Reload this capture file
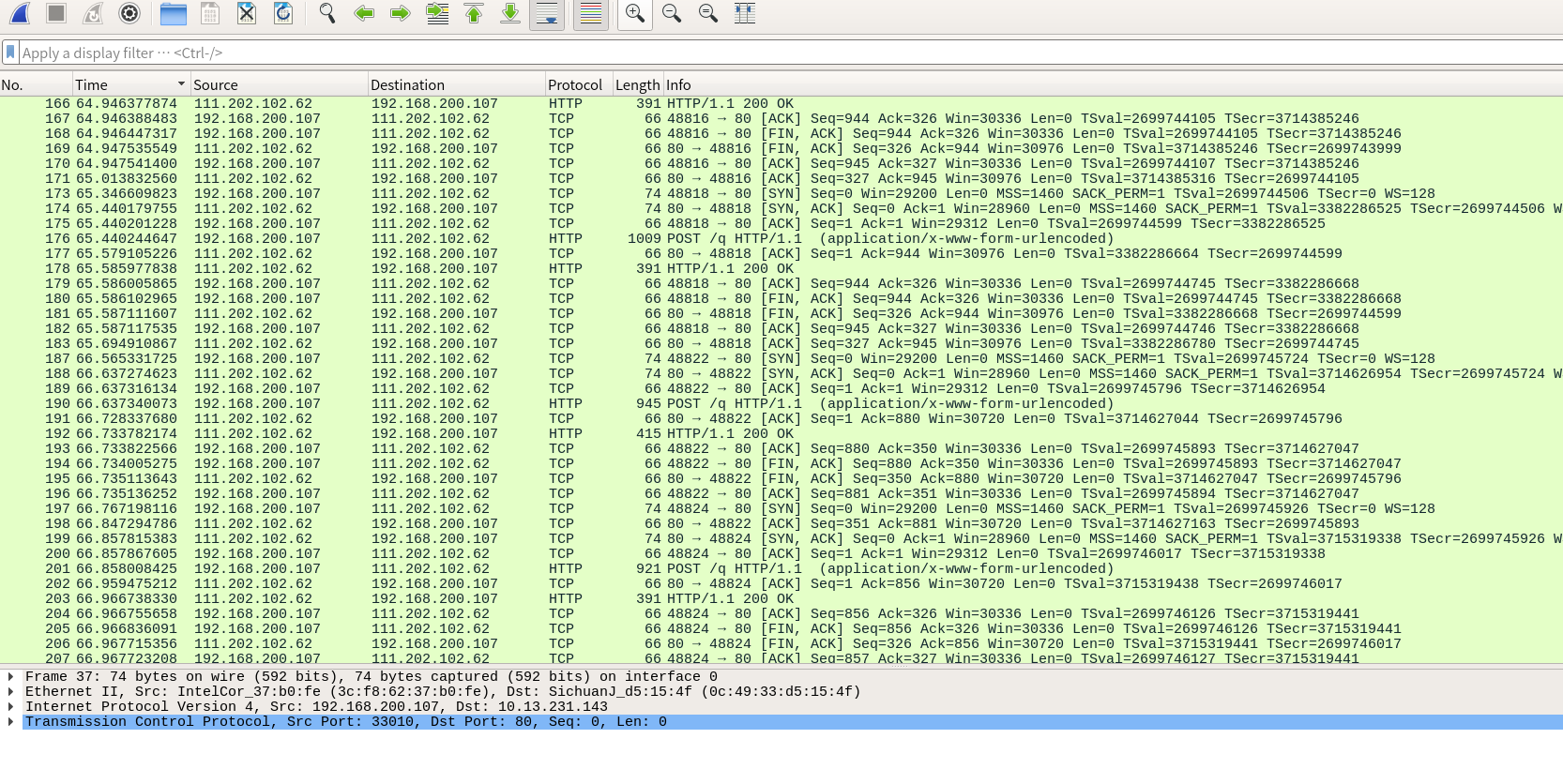 click(x=283, y=13)
